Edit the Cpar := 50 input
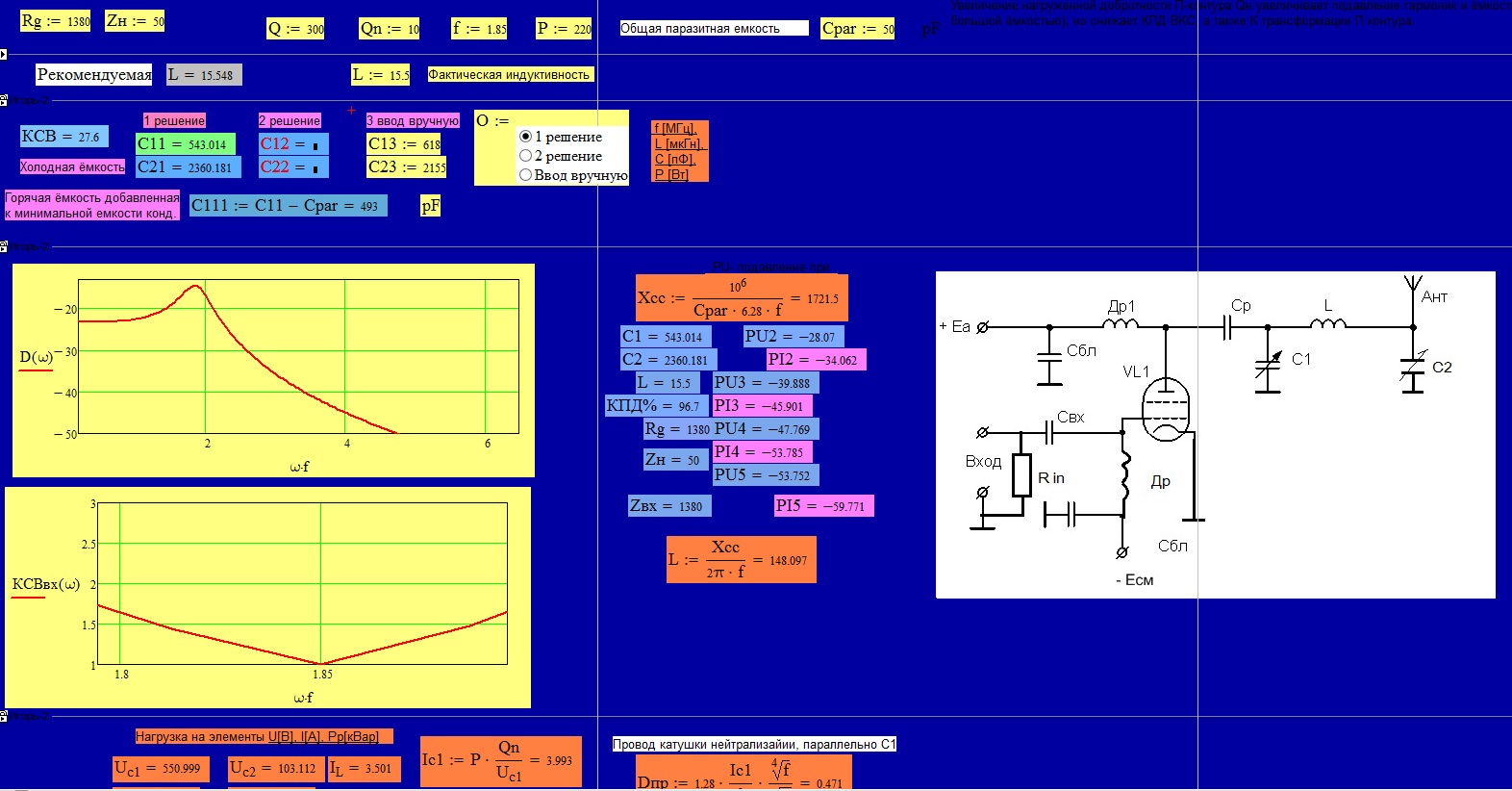 [858, 29]
